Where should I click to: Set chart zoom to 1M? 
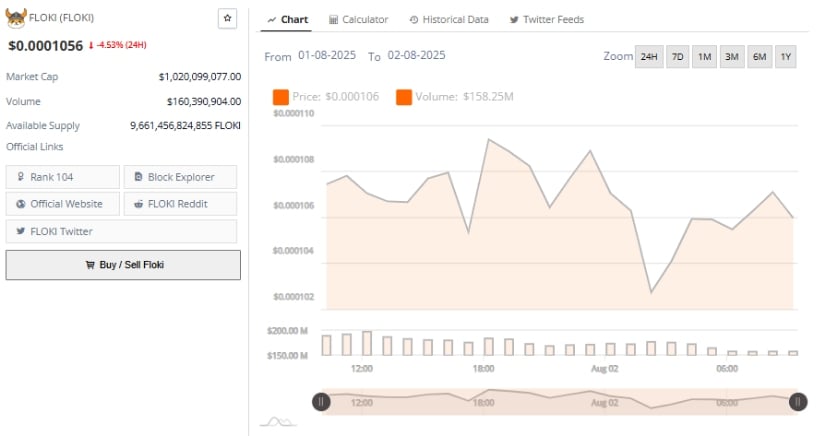point(705,57)
